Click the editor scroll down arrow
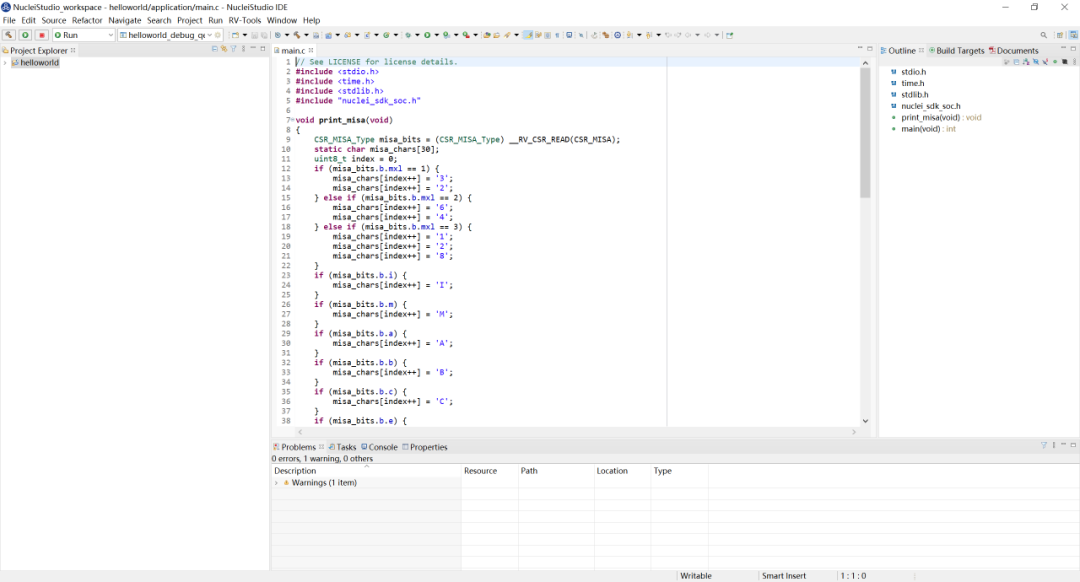The width and height of the screenshot is (1080, 582). pyautogui.click(x=865, y=421)
